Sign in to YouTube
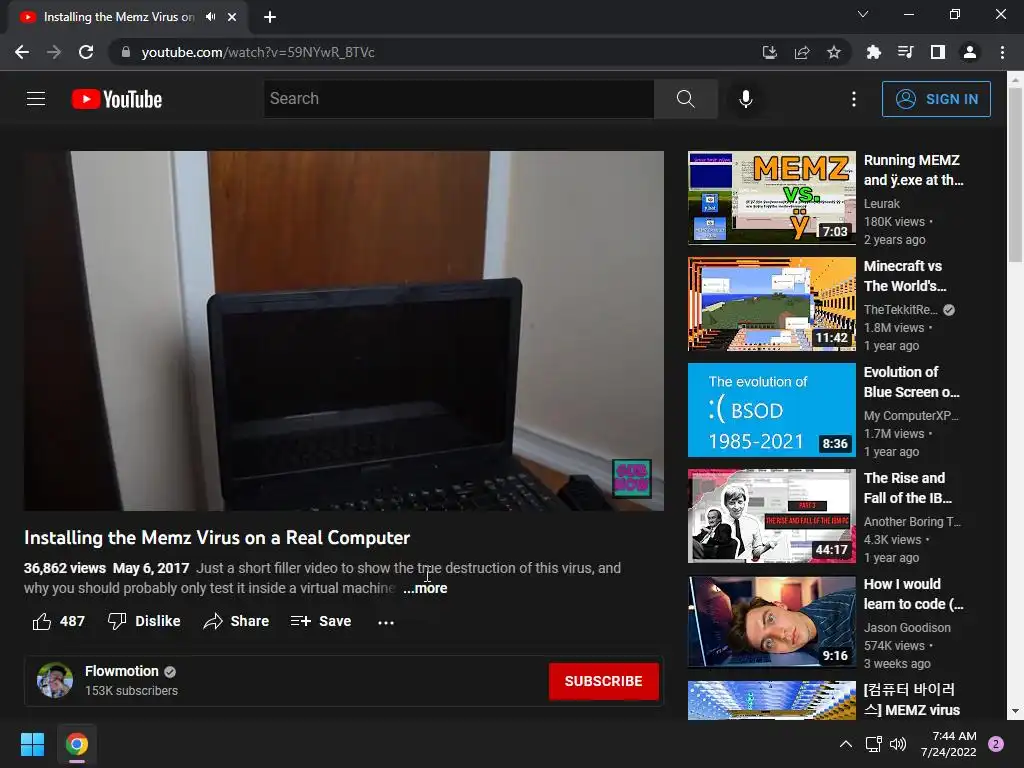Viewport: 1024px width, 768px height. 936,99
